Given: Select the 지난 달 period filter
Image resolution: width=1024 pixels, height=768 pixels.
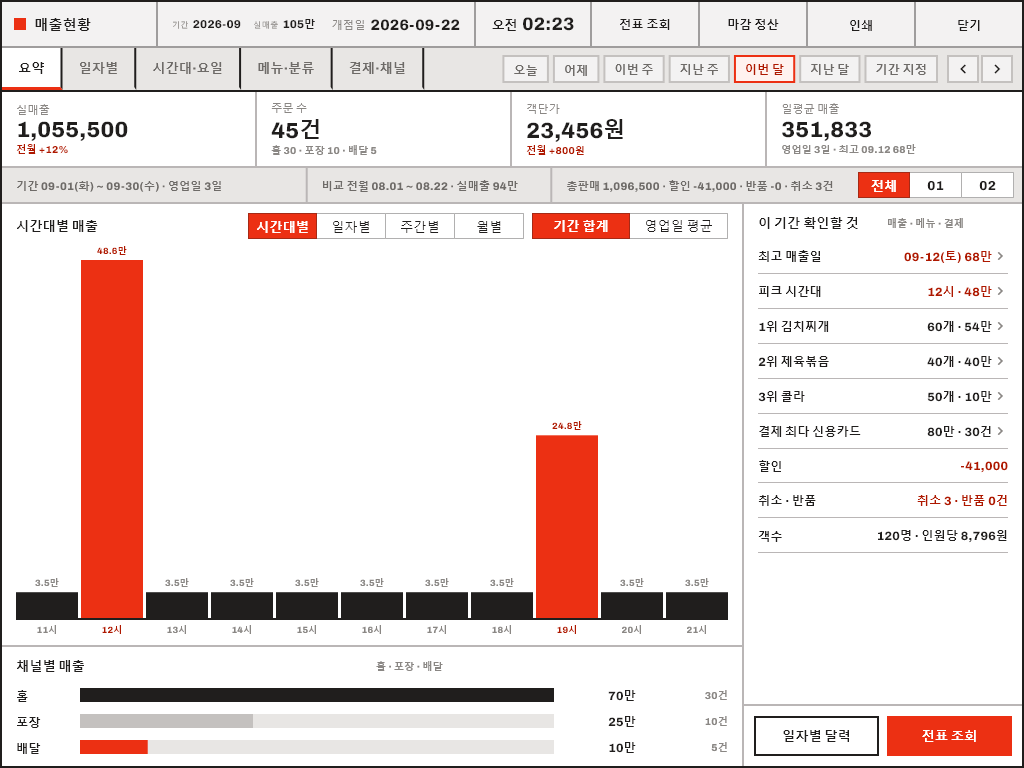Looking at the screenshot, I should (x=829, y=69).
